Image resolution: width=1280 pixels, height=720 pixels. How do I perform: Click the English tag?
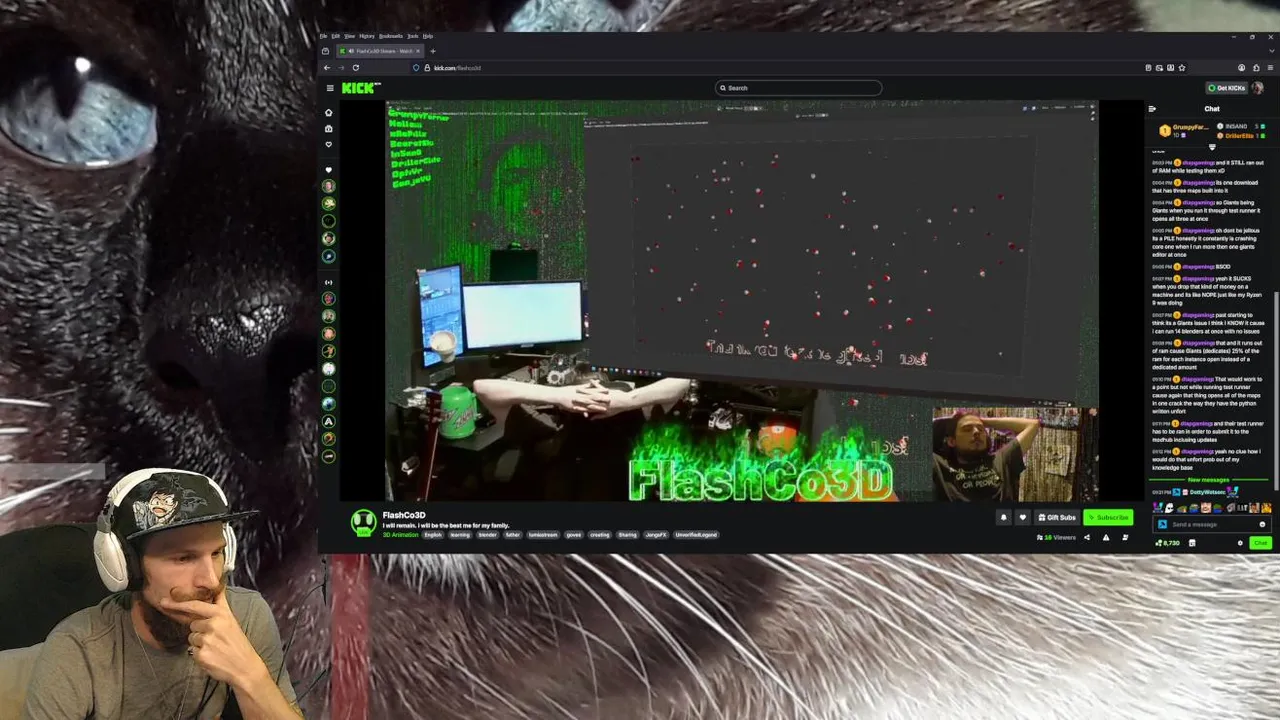click(433, 535)
